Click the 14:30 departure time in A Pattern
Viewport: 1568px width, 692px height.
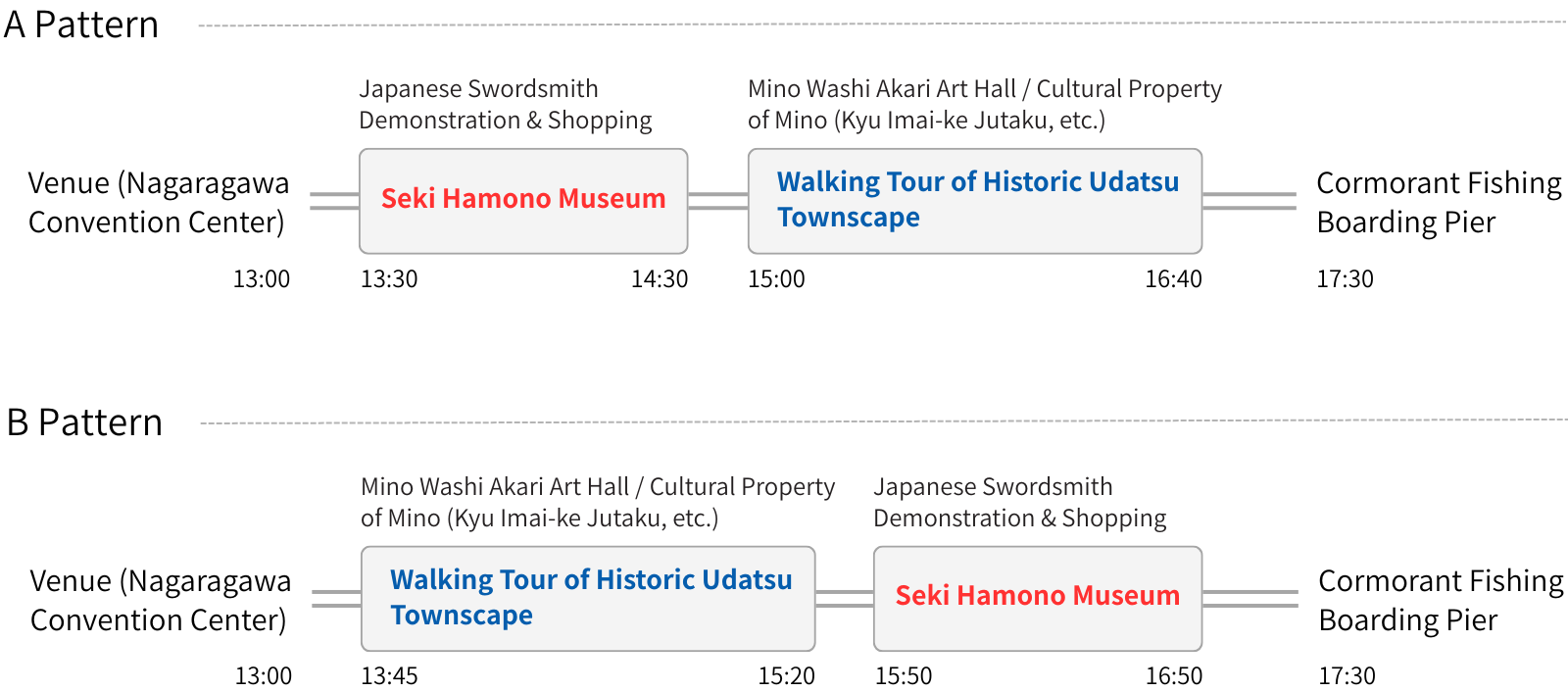[x=659, y=279]
